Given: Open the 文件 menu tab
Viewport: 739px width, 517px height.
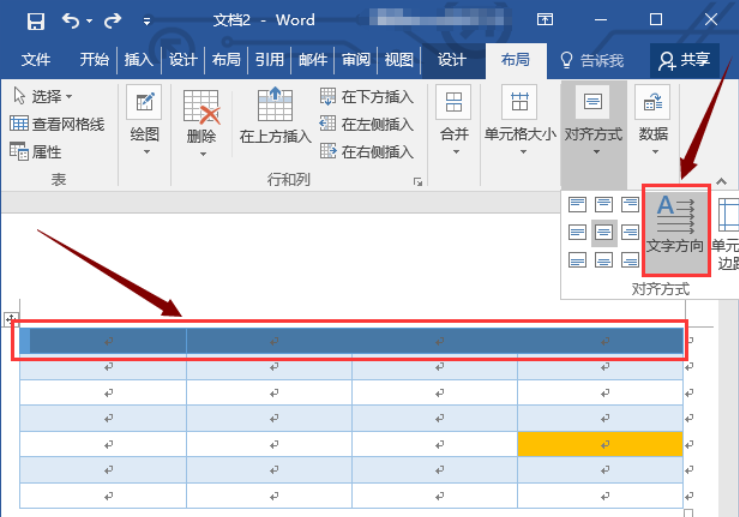Looking at the screenshot, I should pos(36,60).
